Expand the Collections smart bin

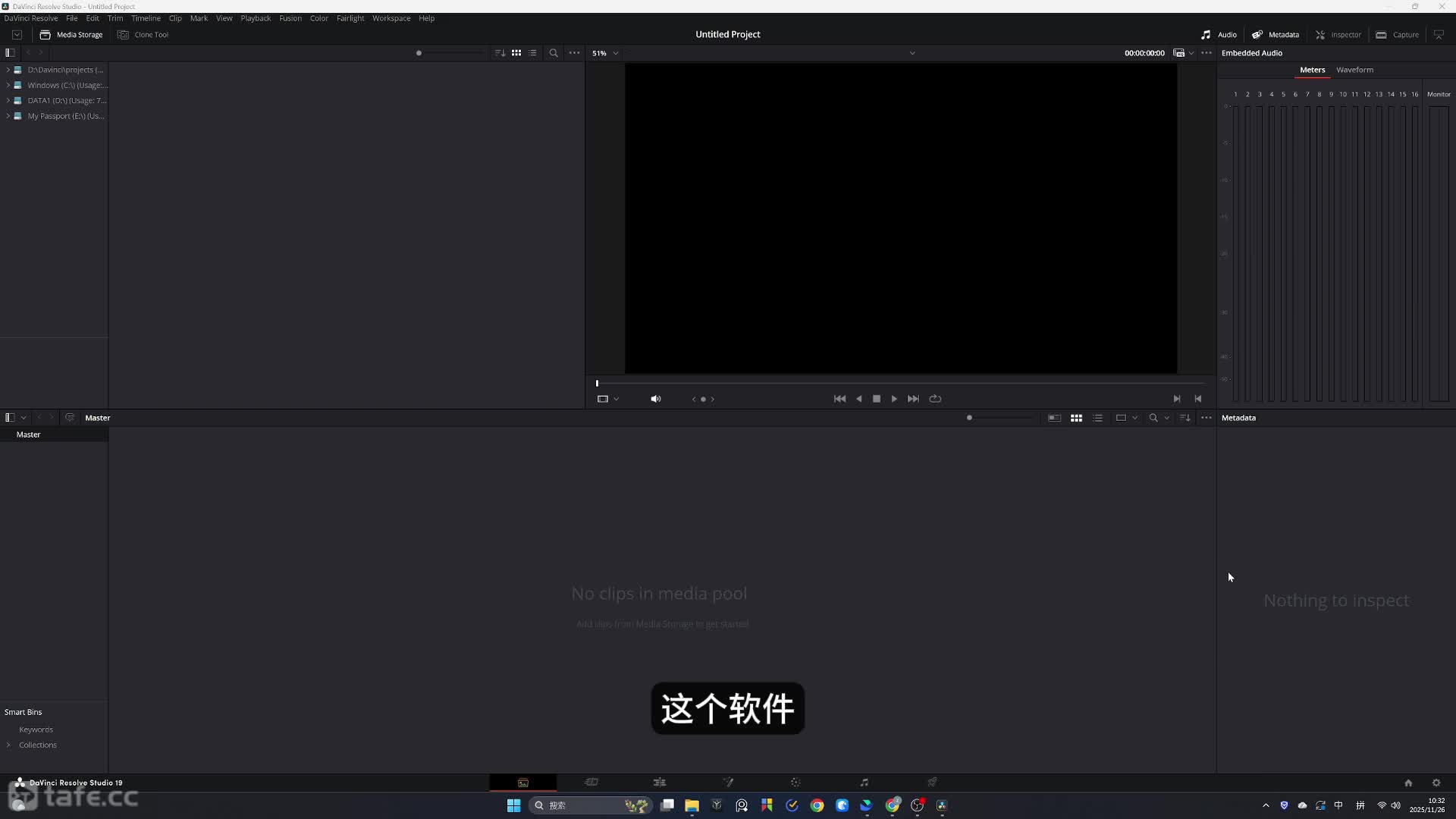[8, 745]
